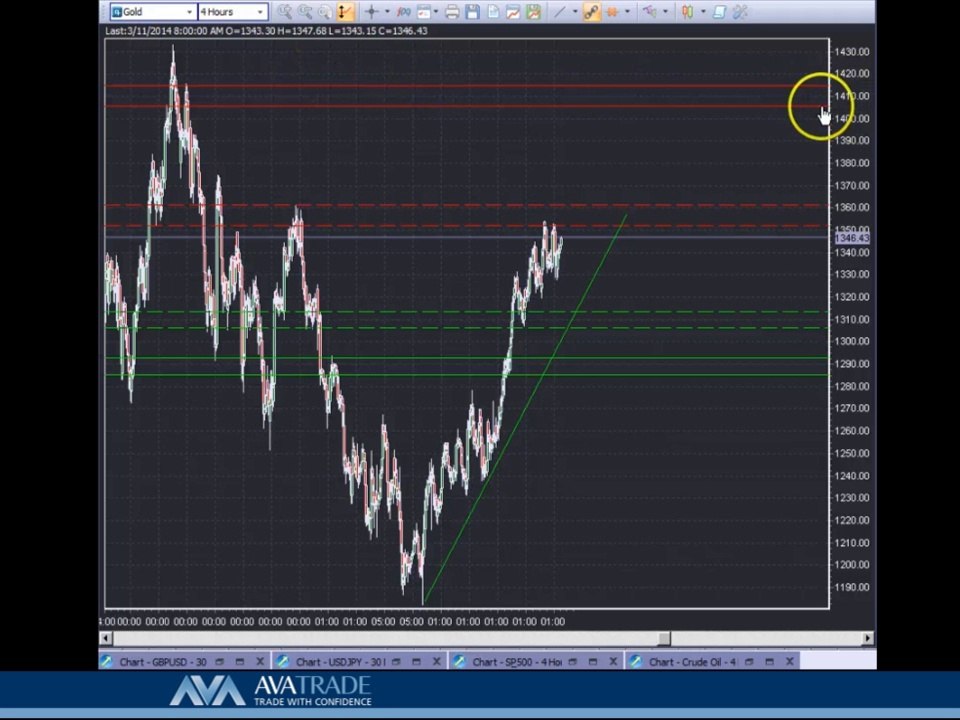The width and height of the screenshot is (960, 720).
Task: Click the candlestick chart type icon
Action: pos(688,12)
